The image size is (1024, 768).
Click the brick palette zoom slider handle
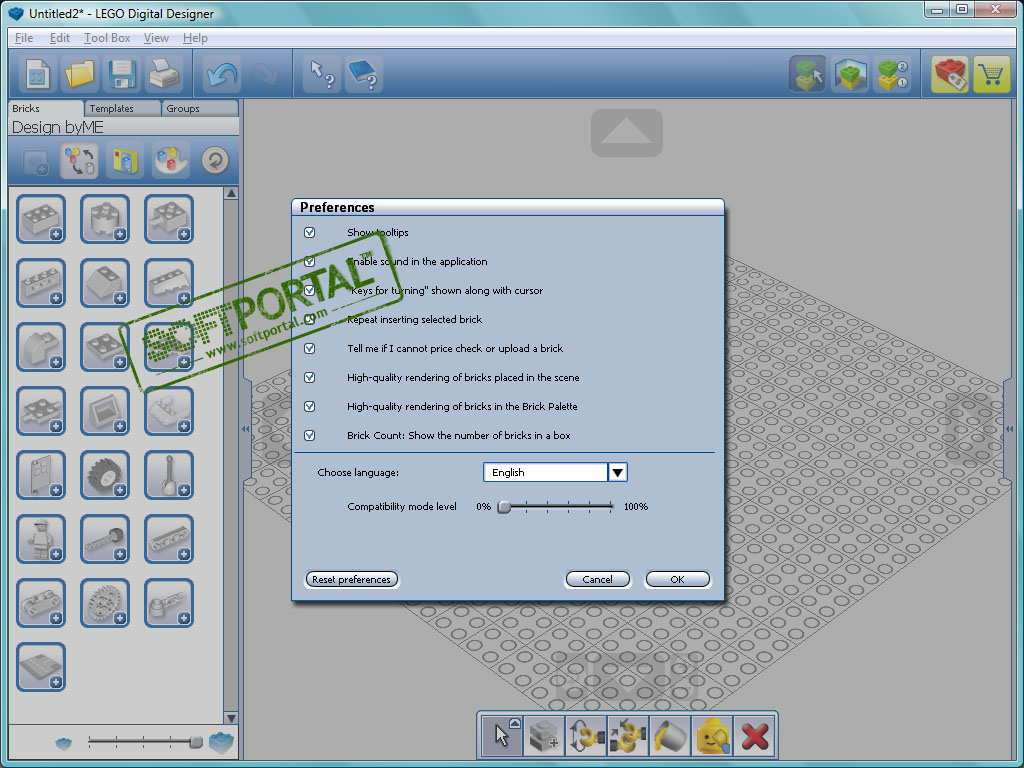pyautogui.click(x=196, y=741)
